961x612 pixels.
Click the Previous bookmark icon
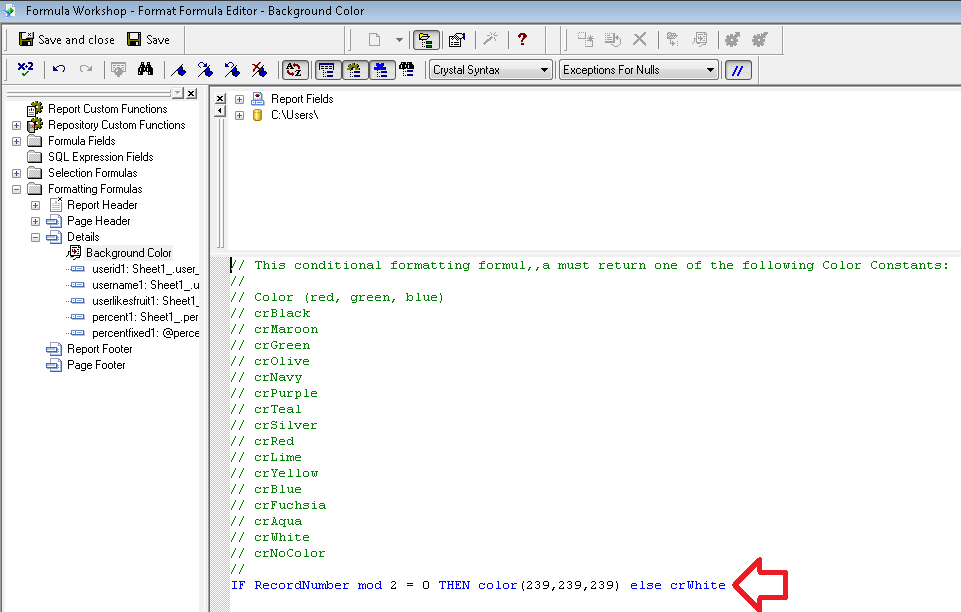tap(232, 70)
